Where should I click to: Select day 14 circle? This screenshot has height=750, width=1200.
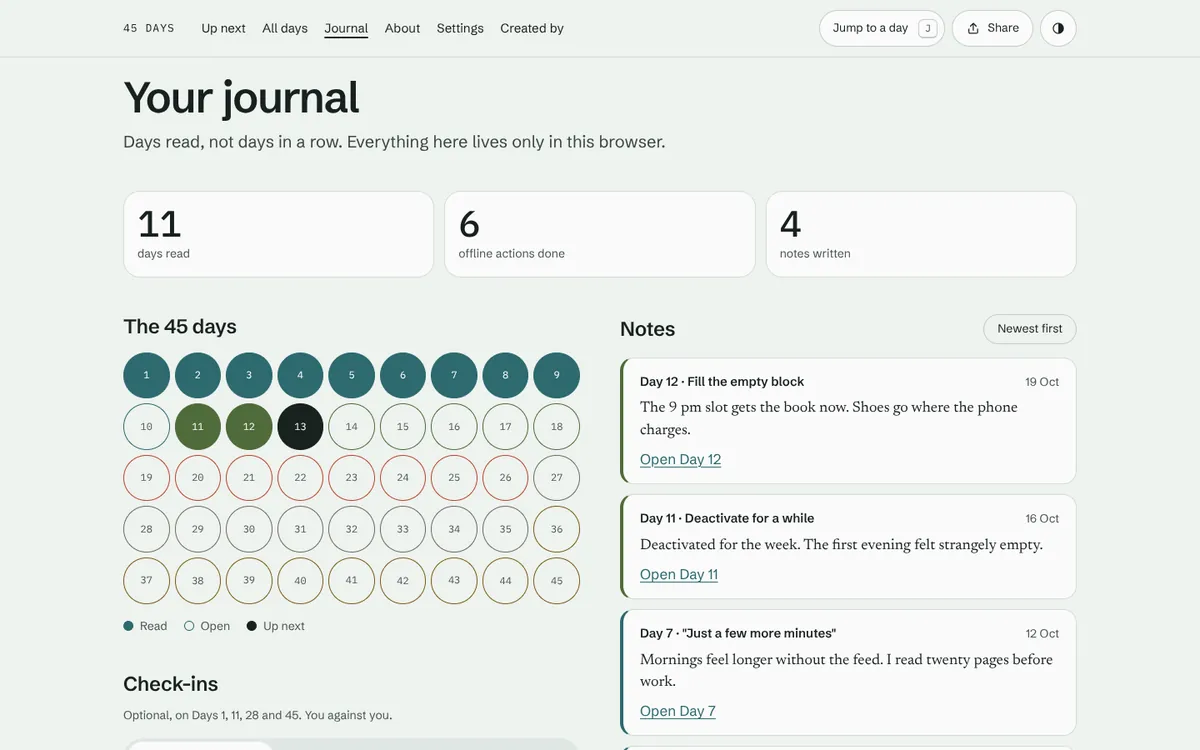coord(352,427)
